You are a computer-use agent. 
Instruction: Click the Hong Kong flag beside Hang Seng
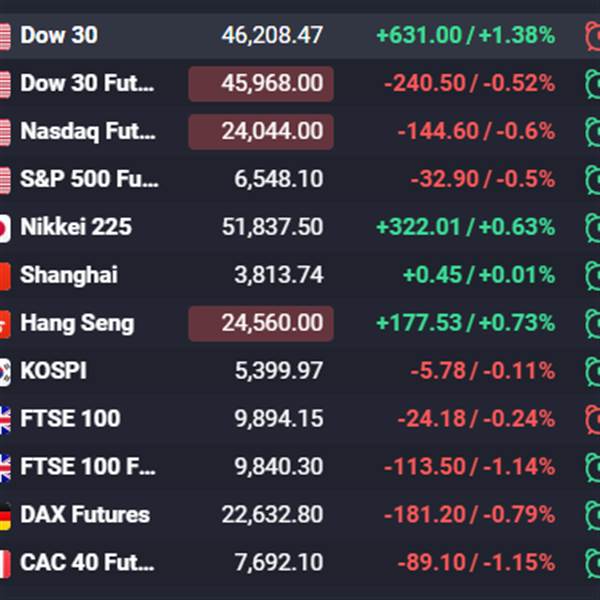tap(5, 323)
